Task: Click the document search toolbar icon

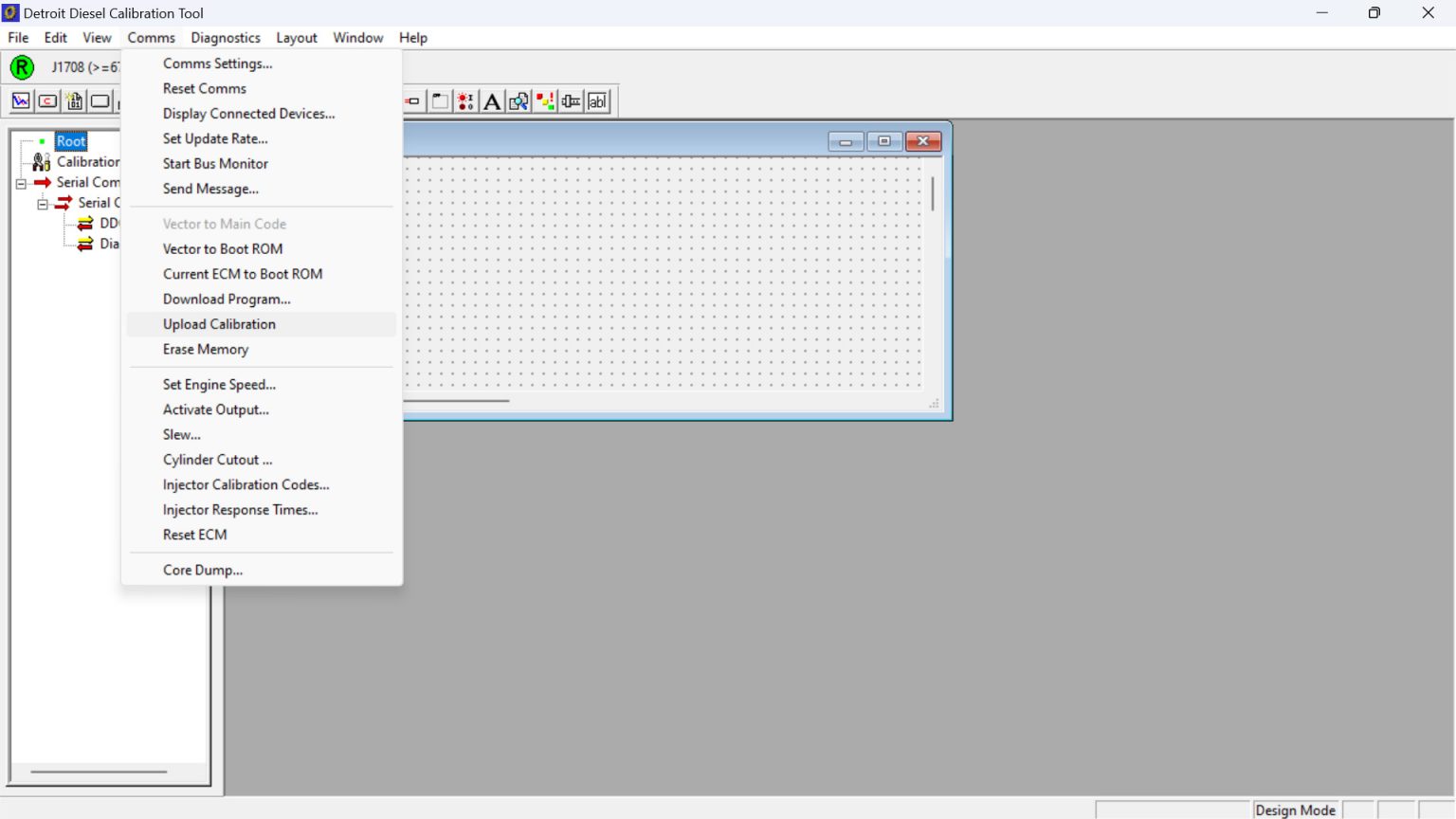Action: click(518, 100)
